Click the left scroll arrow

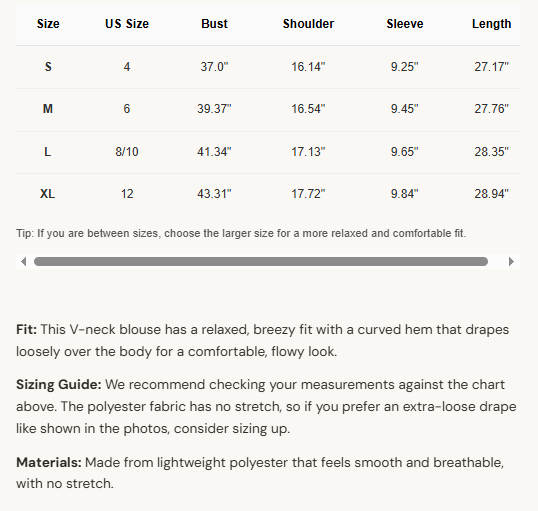[x=24, y=262]
